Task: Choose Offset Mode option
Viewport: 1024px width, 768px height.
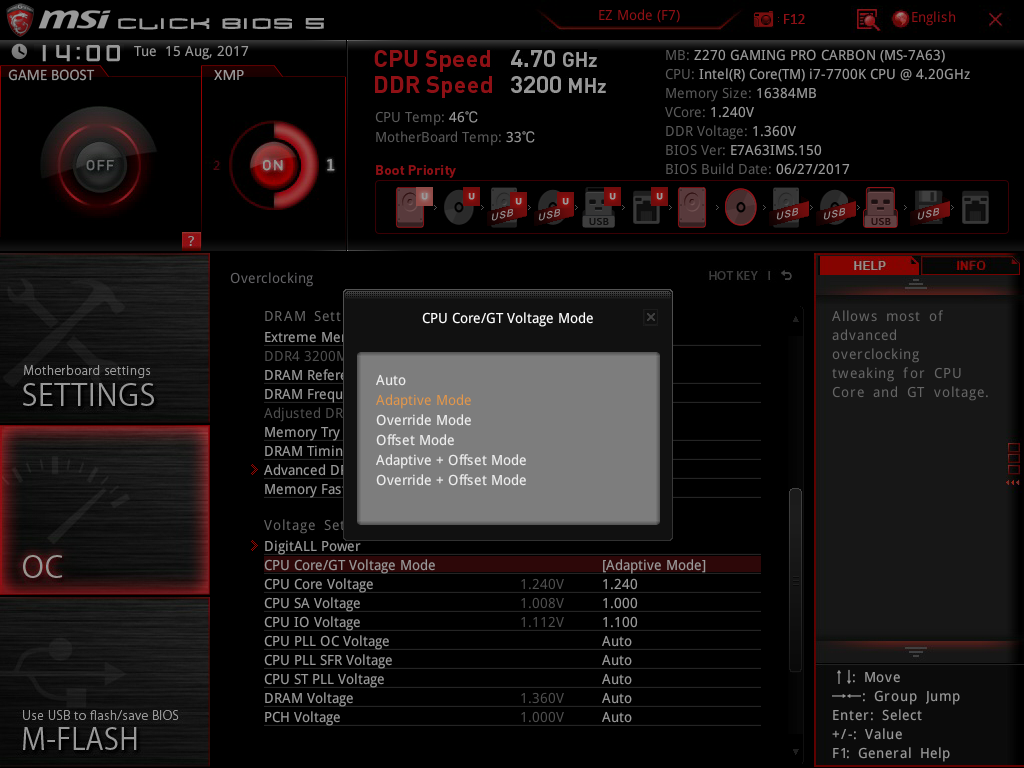Action: (415, 440)
